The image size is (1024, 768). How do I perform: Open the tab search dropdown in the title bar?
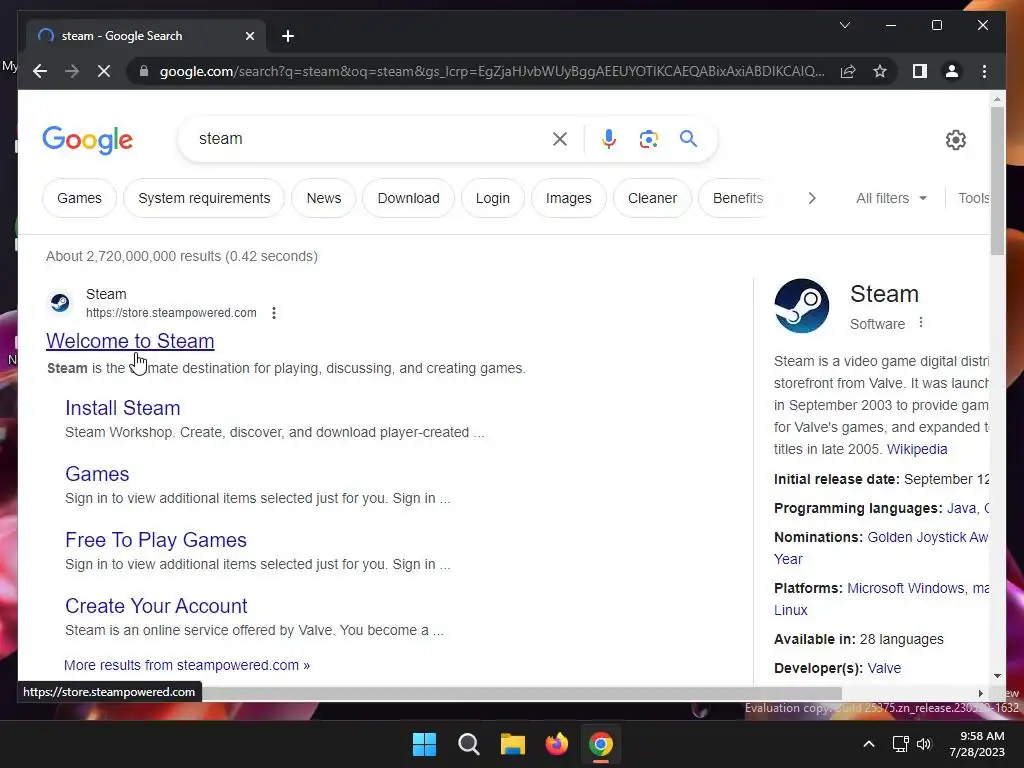tap(844, 25)
